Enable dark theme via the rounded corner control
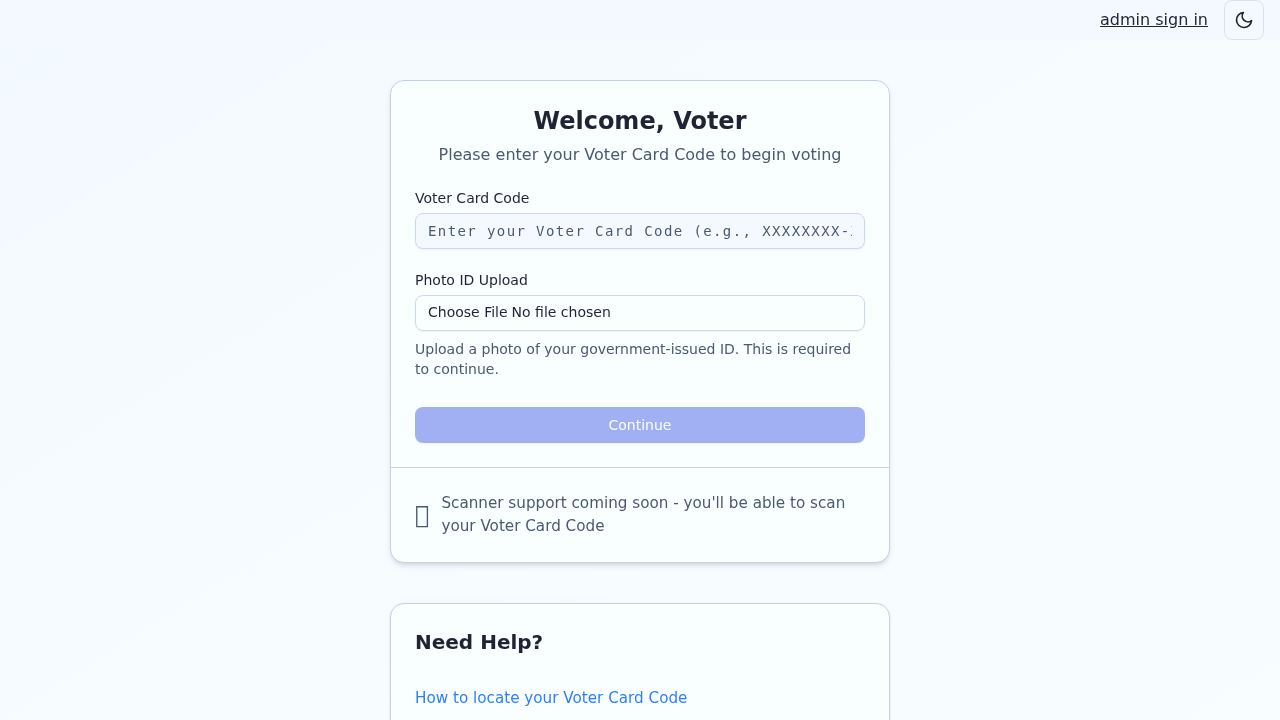1280x720 pixels. 1243,19
